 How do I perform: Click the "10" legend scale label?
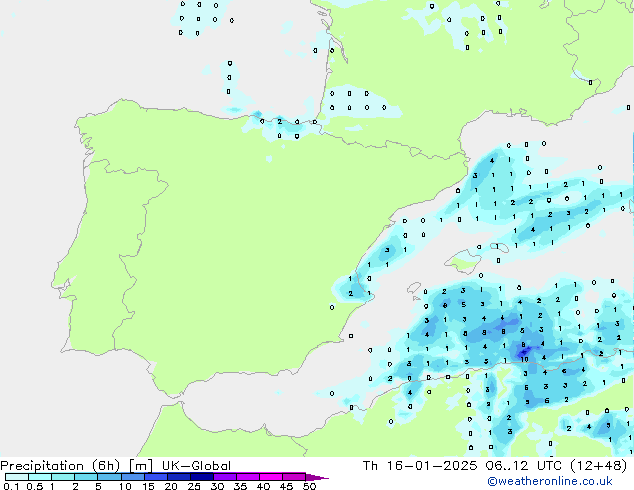point(125,486)
